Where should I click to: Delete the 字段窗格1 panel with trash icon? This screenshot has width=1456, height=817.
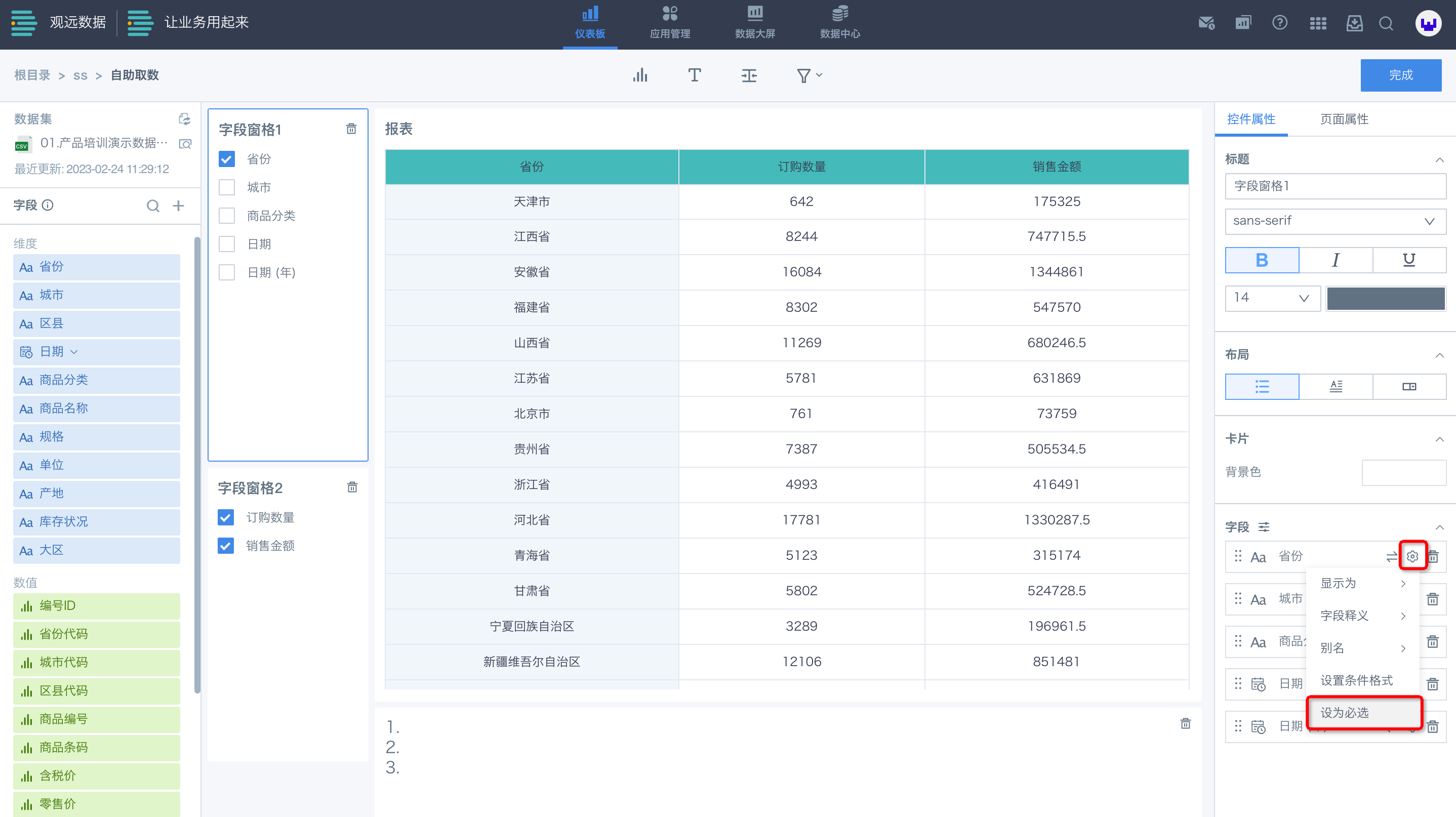pyautogui.click(x=351, y=129)
